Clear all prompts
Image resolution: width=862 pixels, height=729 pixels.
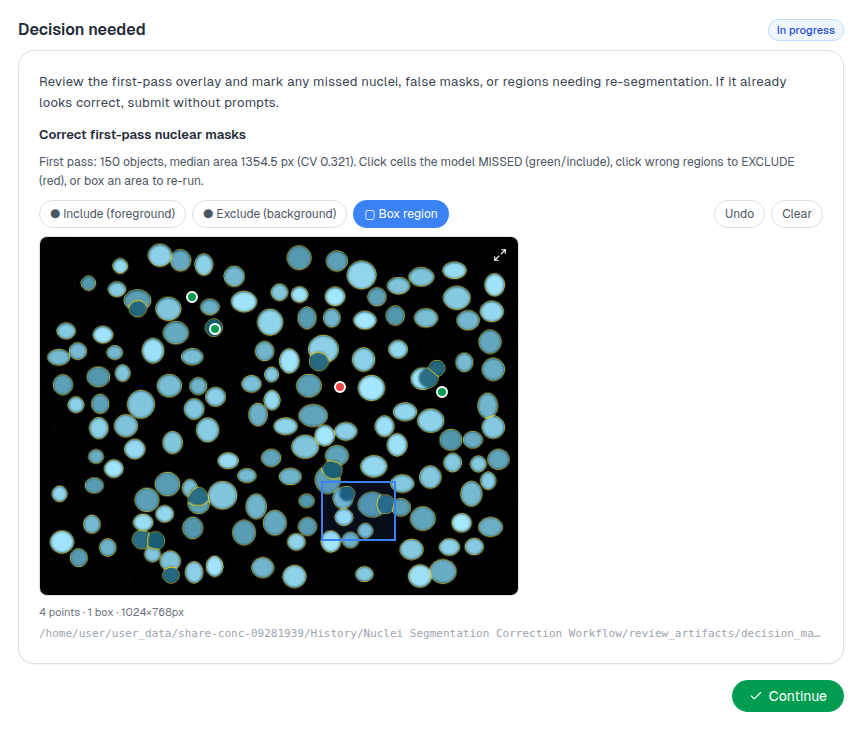(x=797, y=214)
